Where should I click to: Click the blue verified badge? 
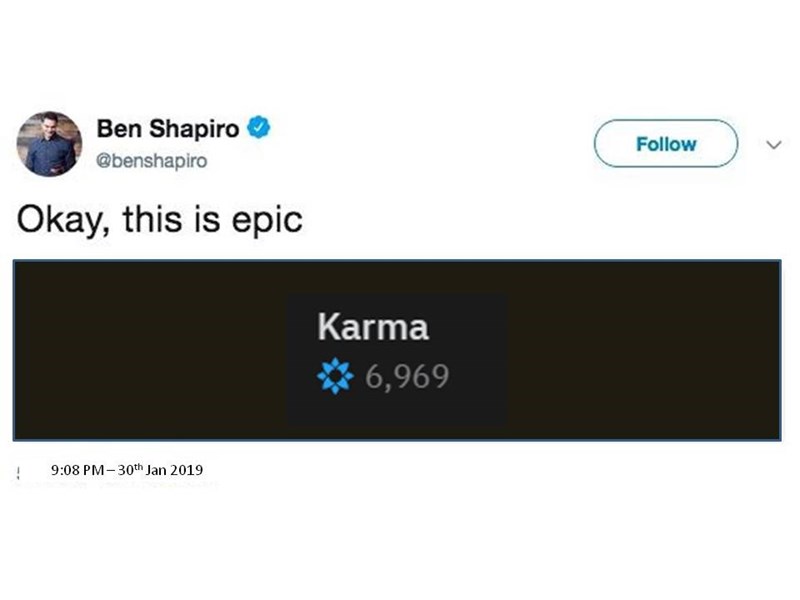click(x=260, y=128)
